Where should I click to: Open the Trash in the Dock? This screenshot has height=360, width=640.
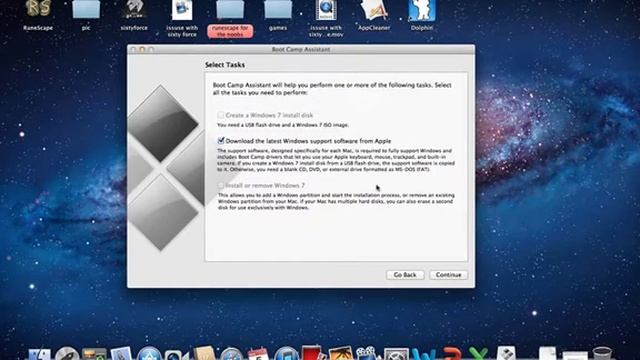tap(602, 354)
